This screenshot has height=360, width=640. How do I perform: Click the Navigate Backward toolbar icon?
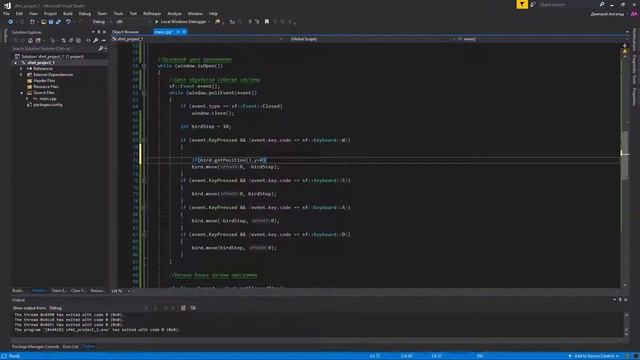point(11,22)
